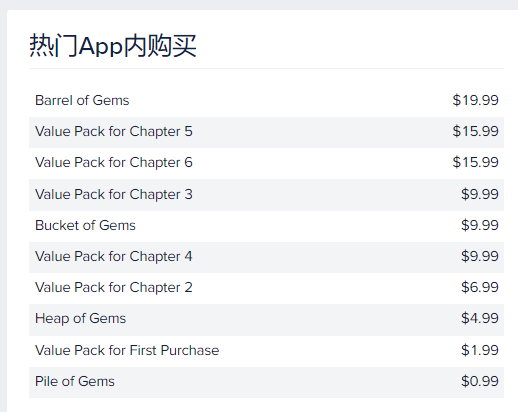Image resolution: width=518 pixels, height=412 pixels.
Task: Select Value Pack for Chapter 6
Action: click(266, 163)
